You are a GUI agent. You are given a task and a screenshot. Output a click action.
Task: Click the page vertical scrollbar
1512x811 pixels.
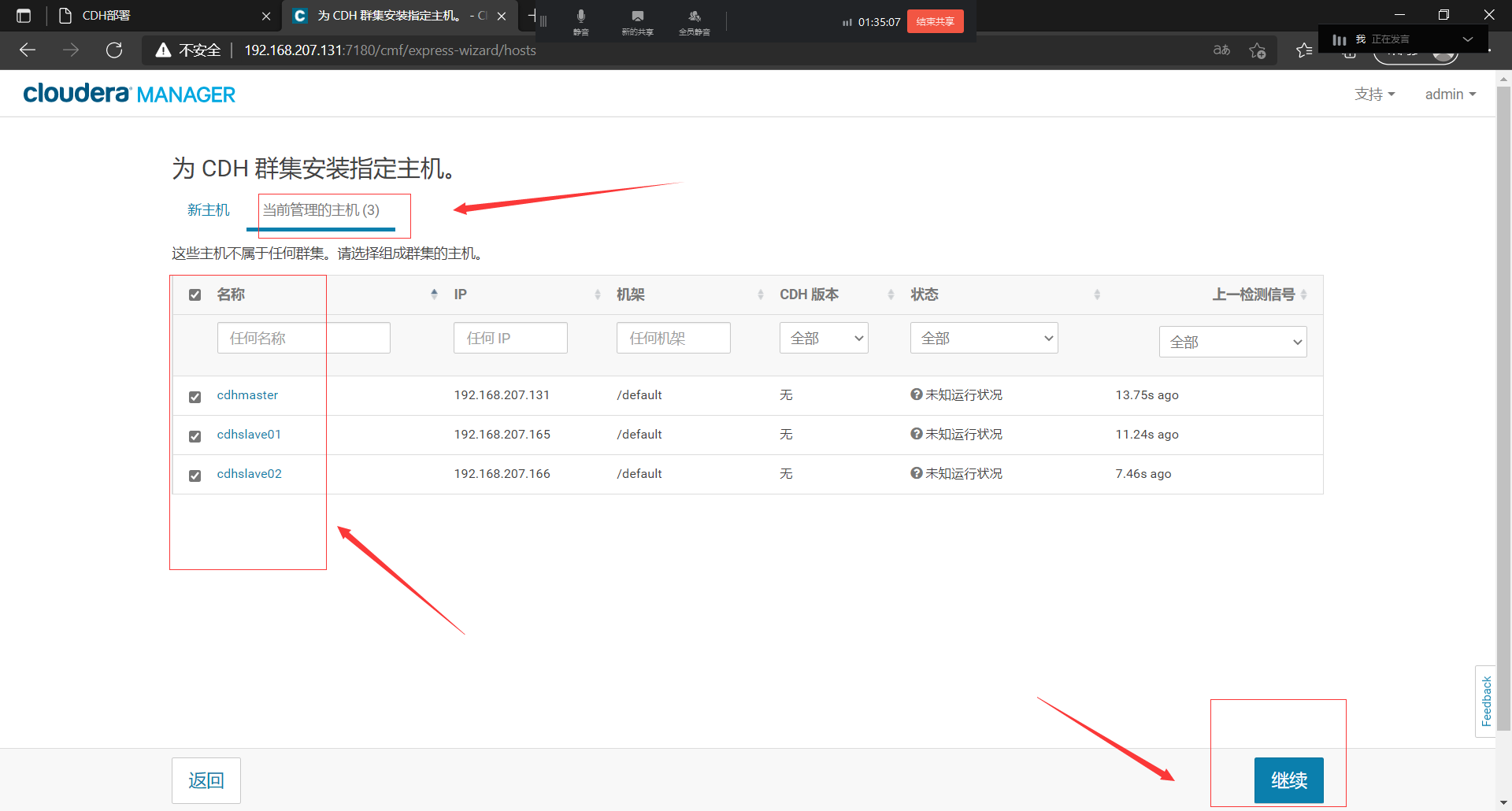1503,409
